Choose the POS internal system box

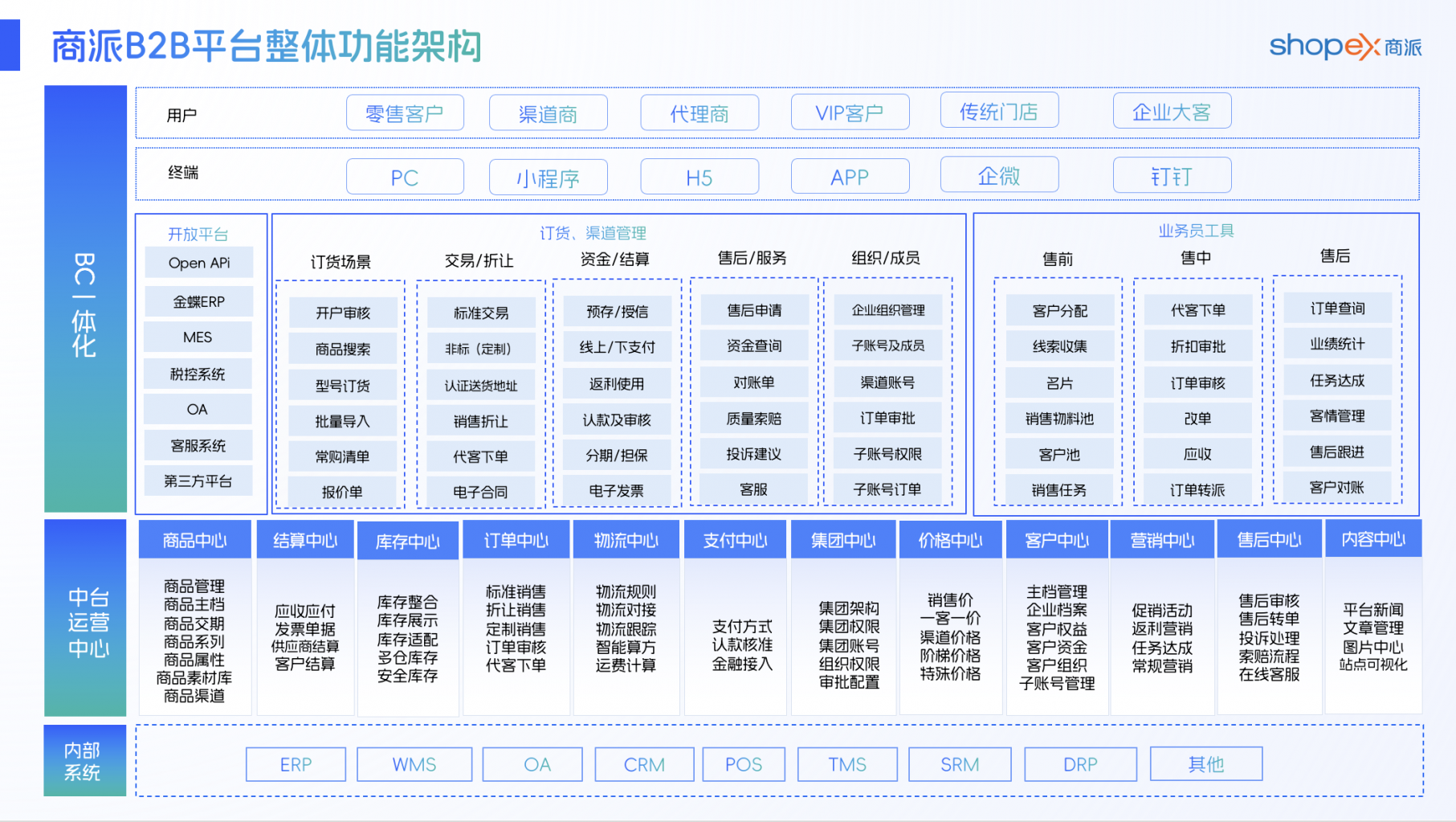pos(744,764)
